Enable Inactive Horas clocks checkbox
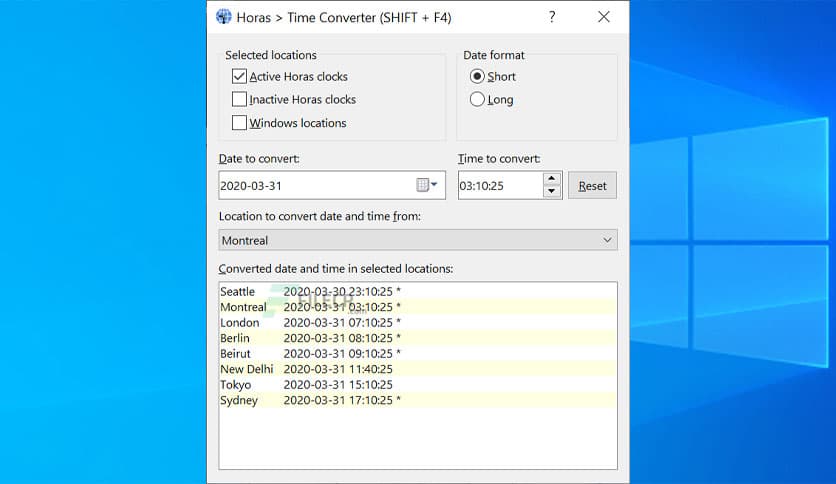The height and width of the screenshot is (484, 836). 239,100
